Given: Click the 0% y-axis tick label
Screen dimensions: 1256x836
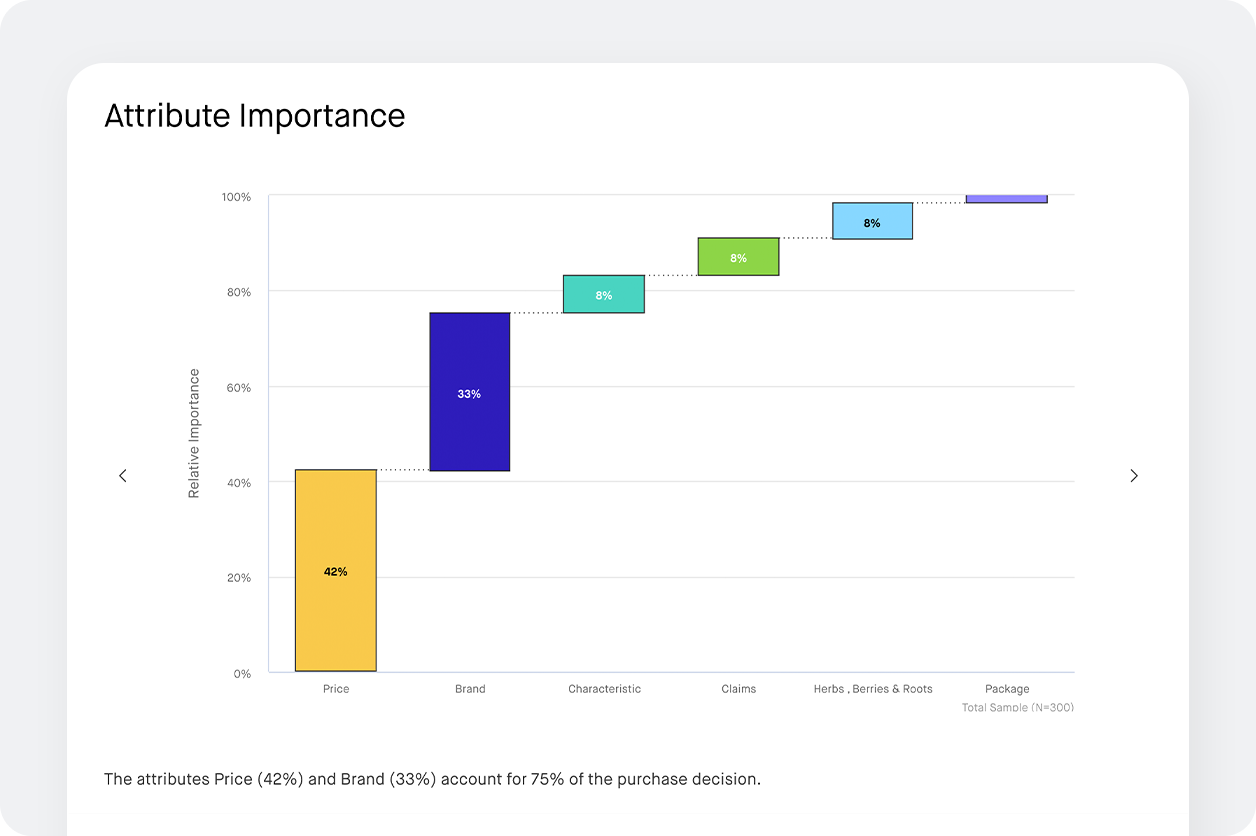Looking at the screenshot, I should click(242, 674).
